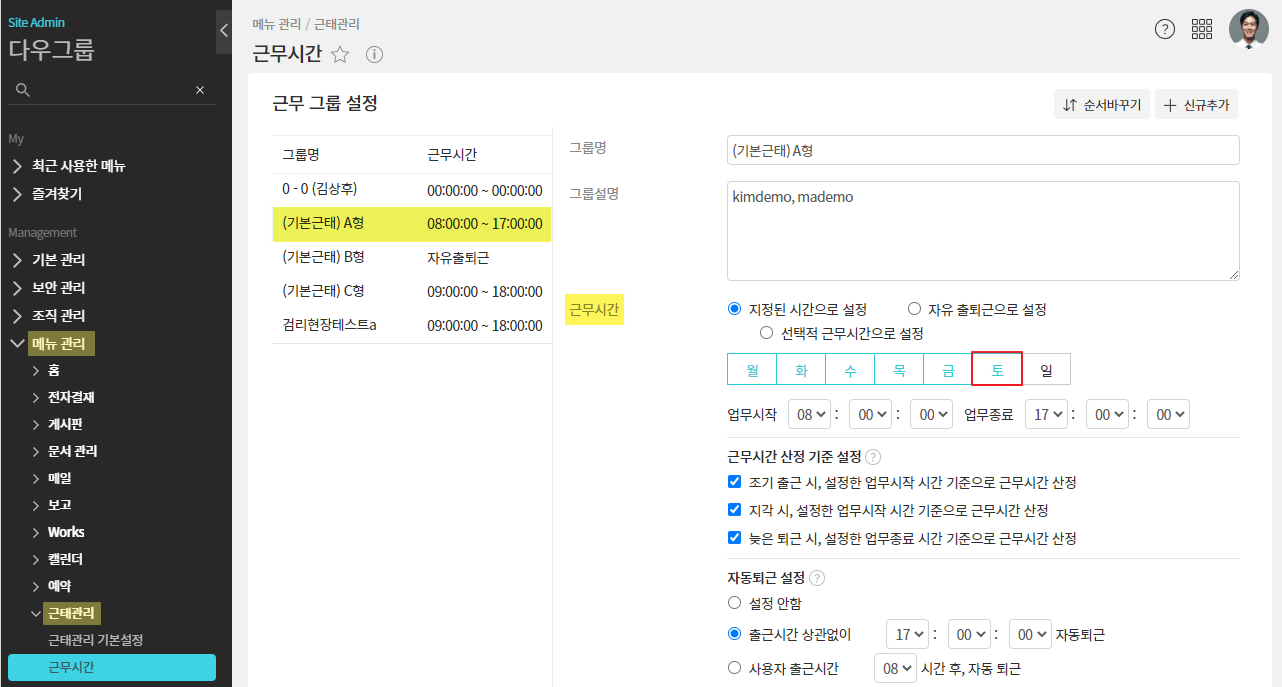Open the help question mark icon

(1165, 29)
